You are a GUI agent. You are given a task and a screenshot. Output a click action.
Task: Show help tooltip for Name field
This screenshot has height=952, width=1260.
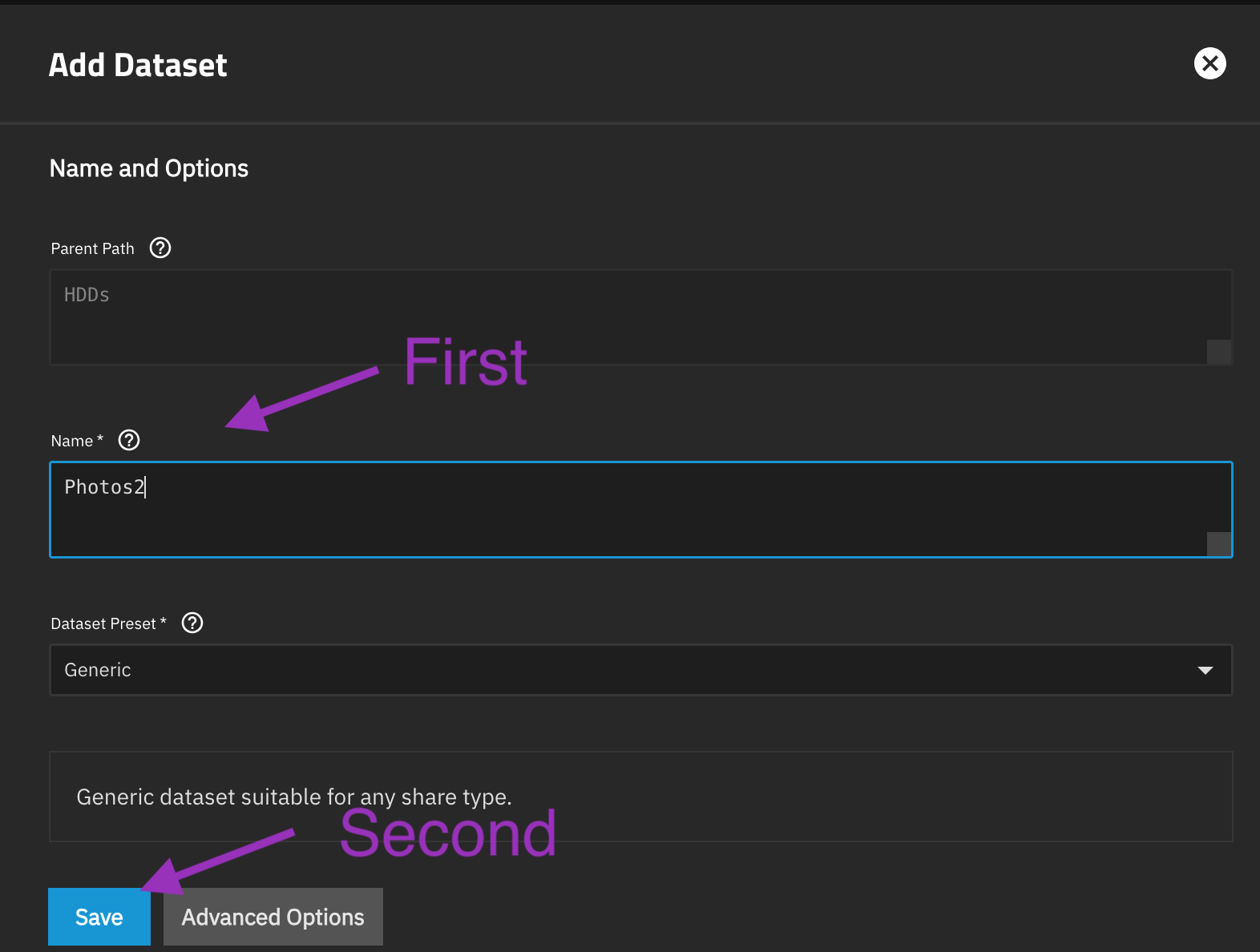click(129, 440)
